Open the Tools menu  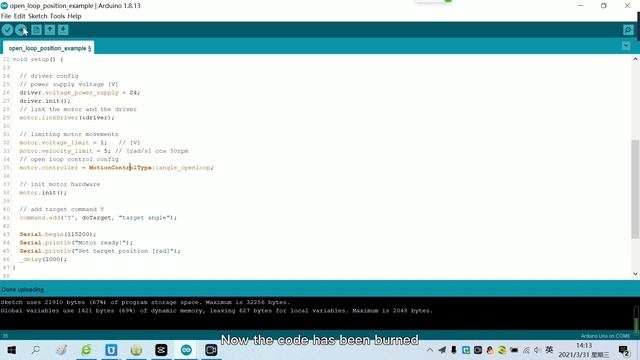coord(57,16)
